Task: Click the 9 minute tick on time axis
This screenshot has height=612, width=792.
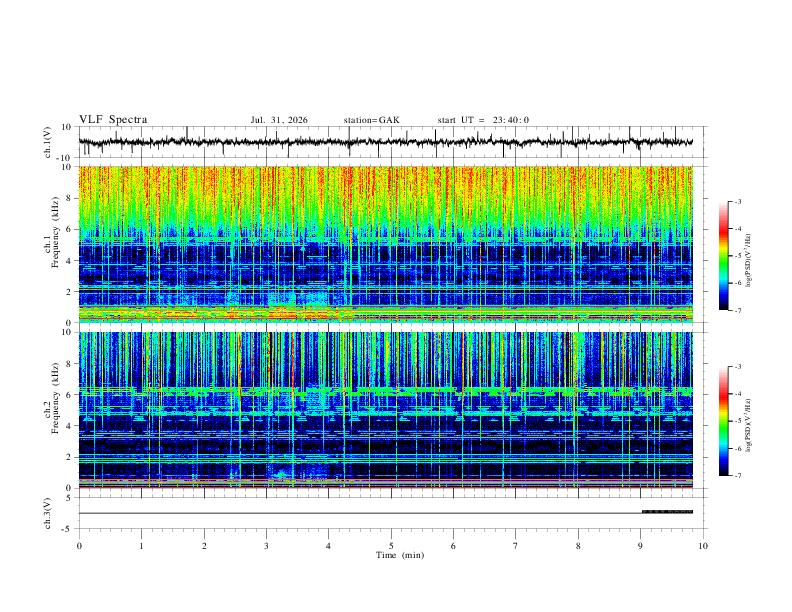Action: 640,546
